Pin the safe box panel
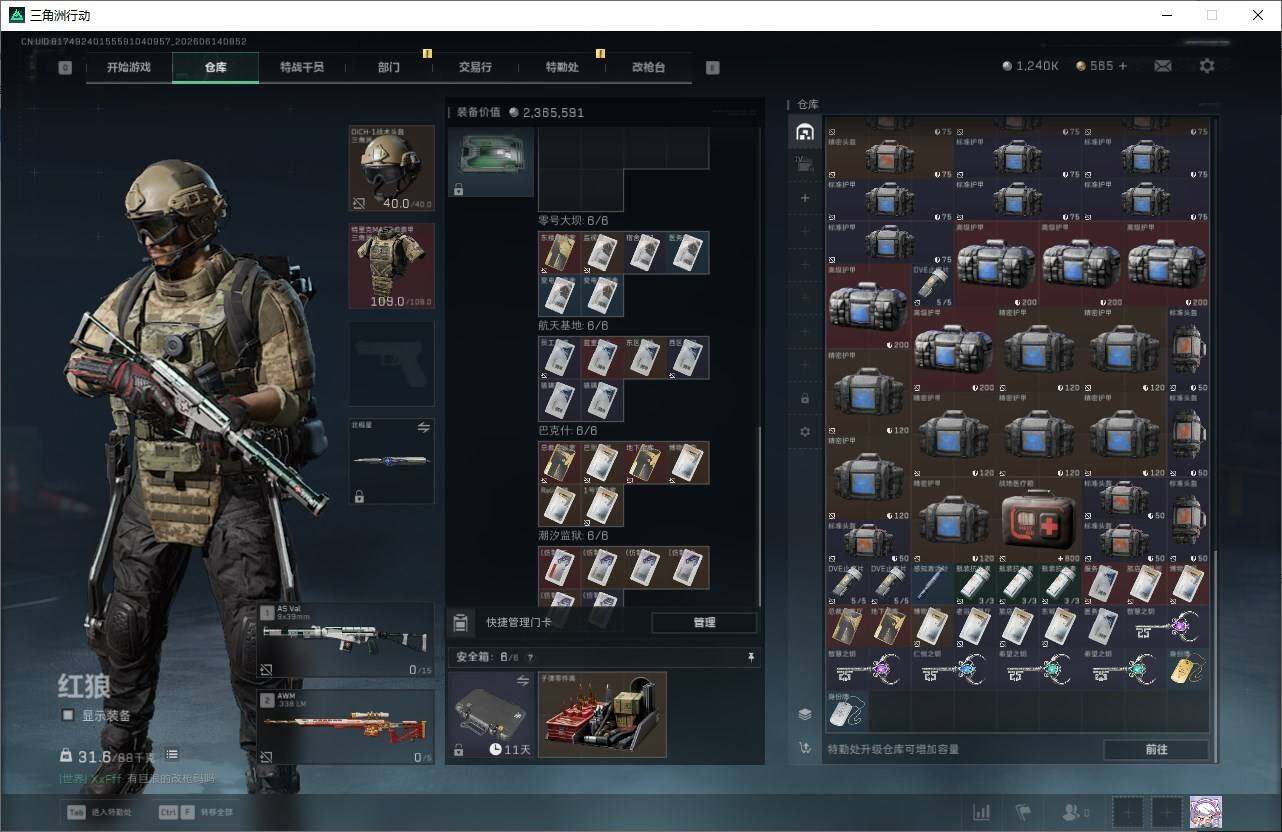The height and width of the screenshot is (832, 1282). click(751, 657)
